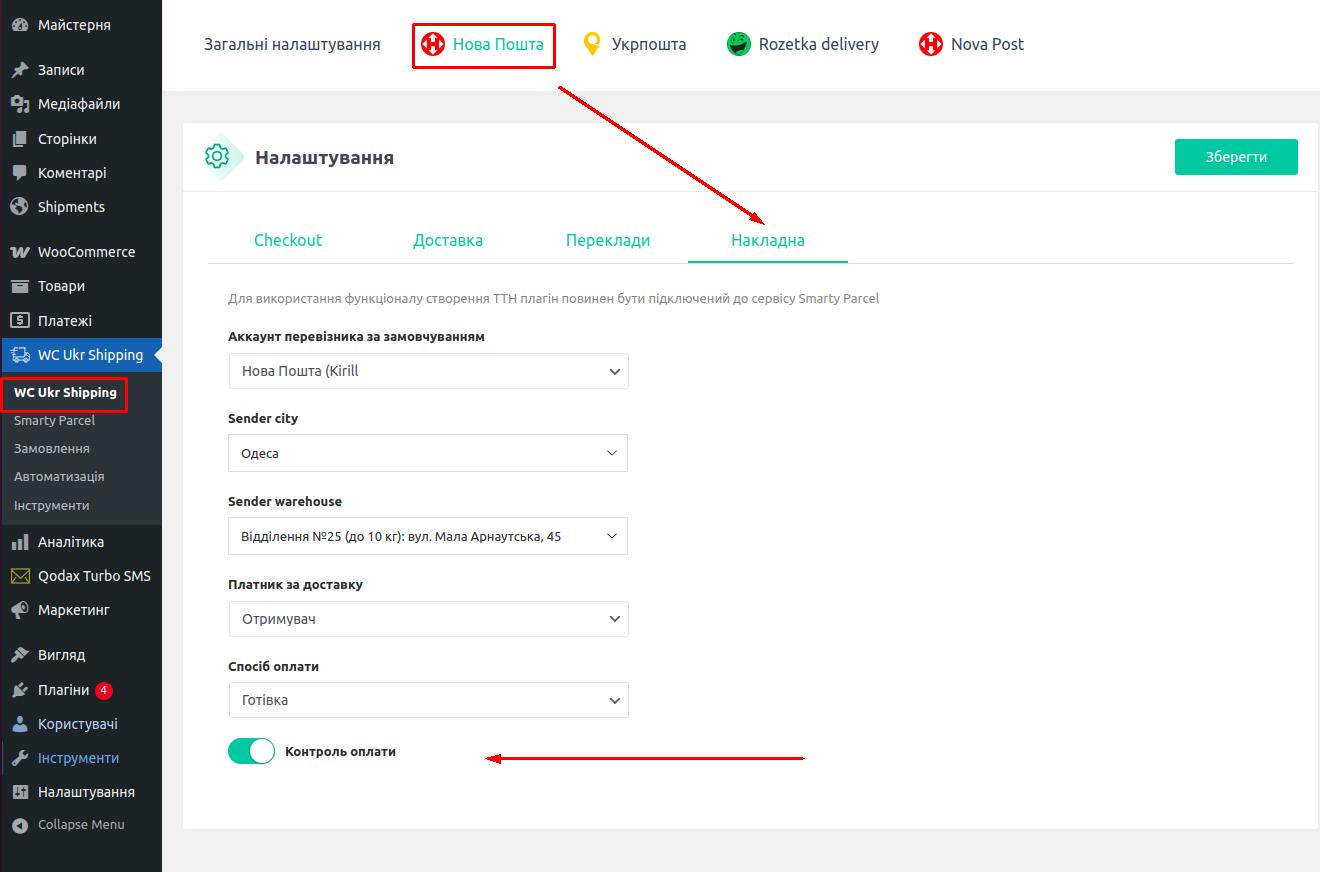Screen dimensions: 1320x872
Task: Click the Nova Post red logo icon
Action: [x=931, y=44]
